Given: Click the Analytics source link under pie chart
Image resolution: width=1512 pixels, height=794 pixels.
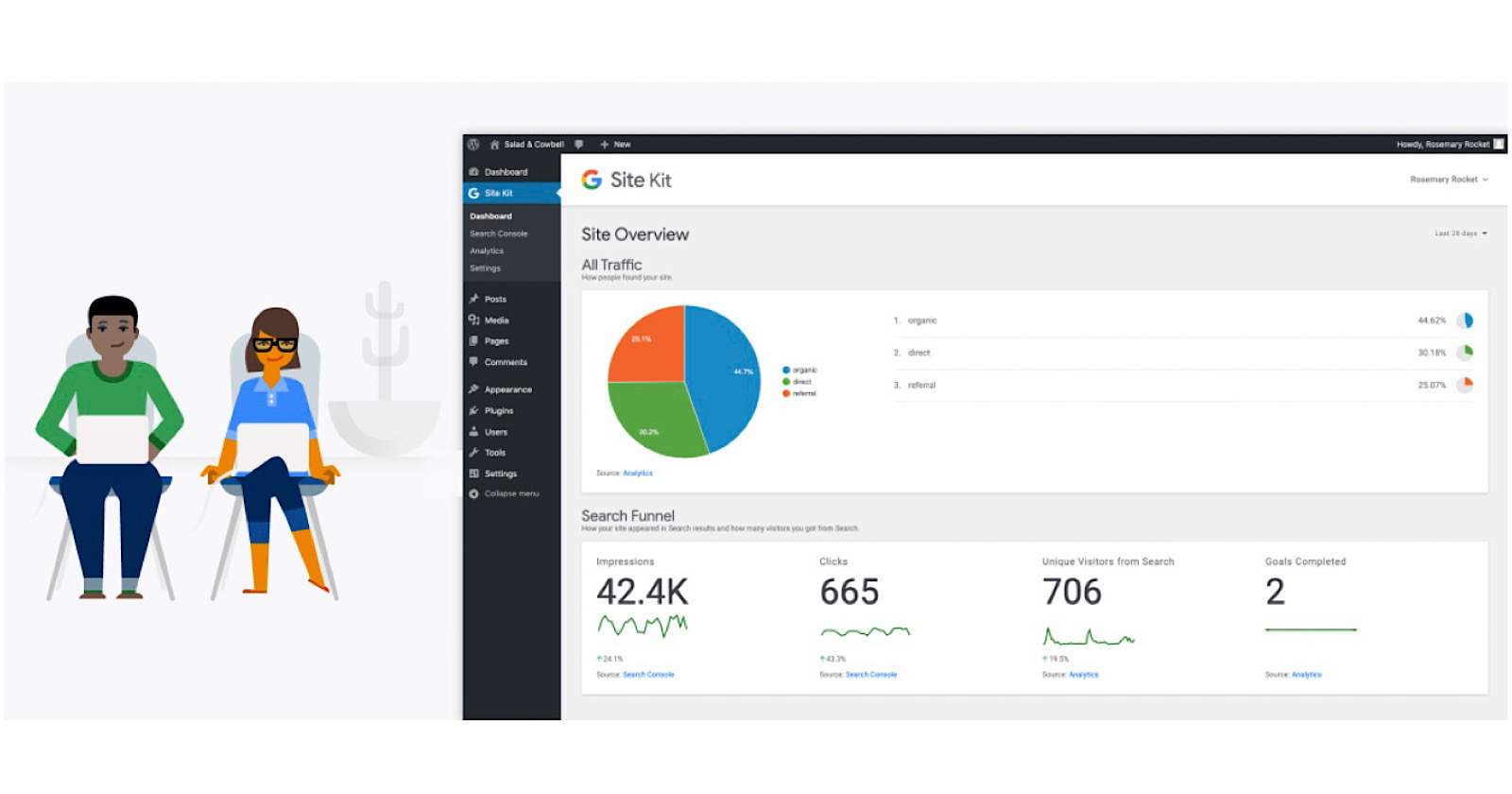Looking at the screenshot, I should tap(638, 474).
